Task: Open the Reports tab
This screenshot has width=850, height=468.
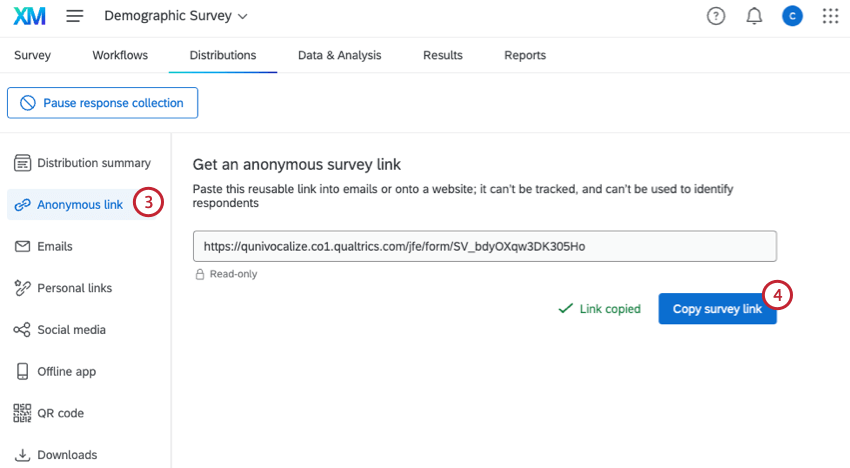Action: click(x=525, y=56)
